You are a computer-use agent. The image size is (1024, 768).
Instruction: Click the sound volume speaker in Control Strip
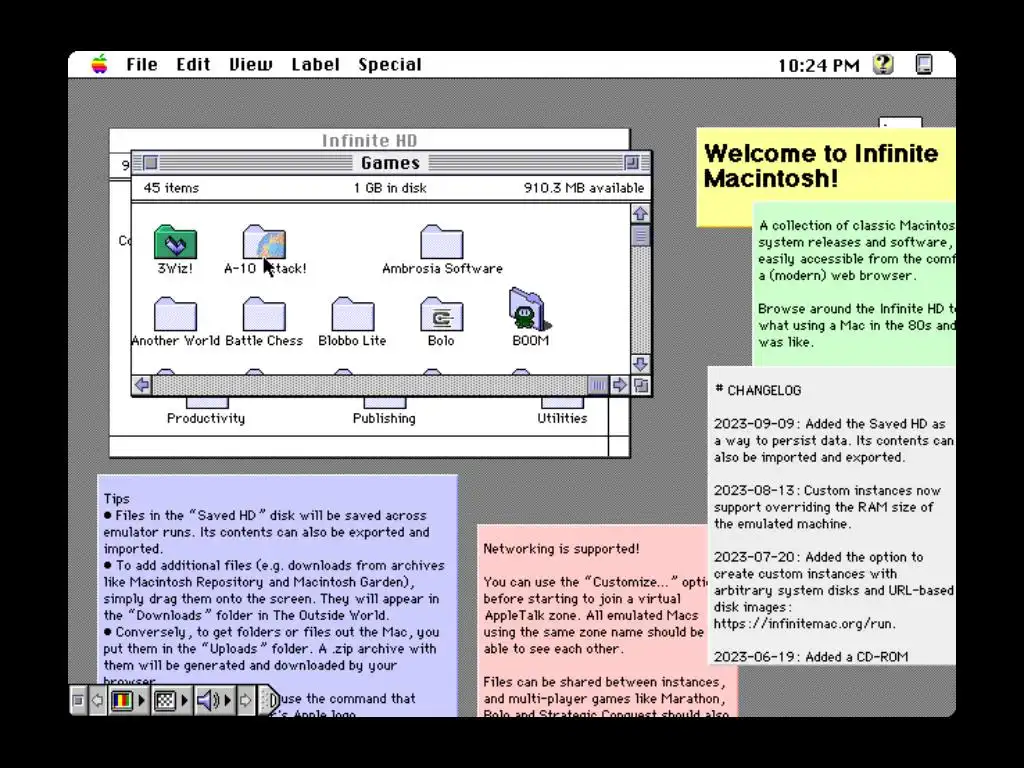[214, 701]
